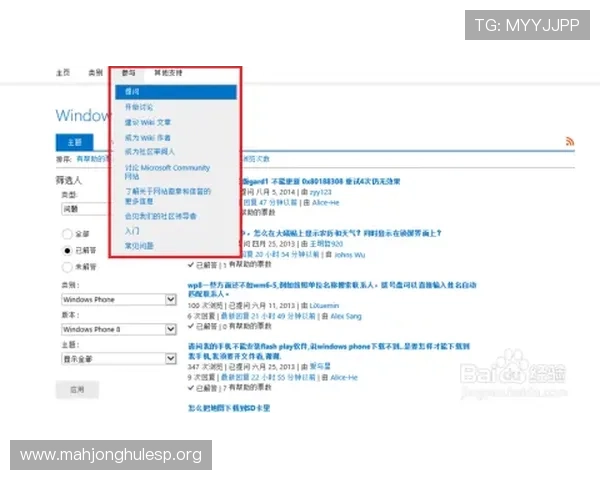Click the '100 次浏览' text
The width and height of the screenshot is (600, 480).
click(205, 305)
